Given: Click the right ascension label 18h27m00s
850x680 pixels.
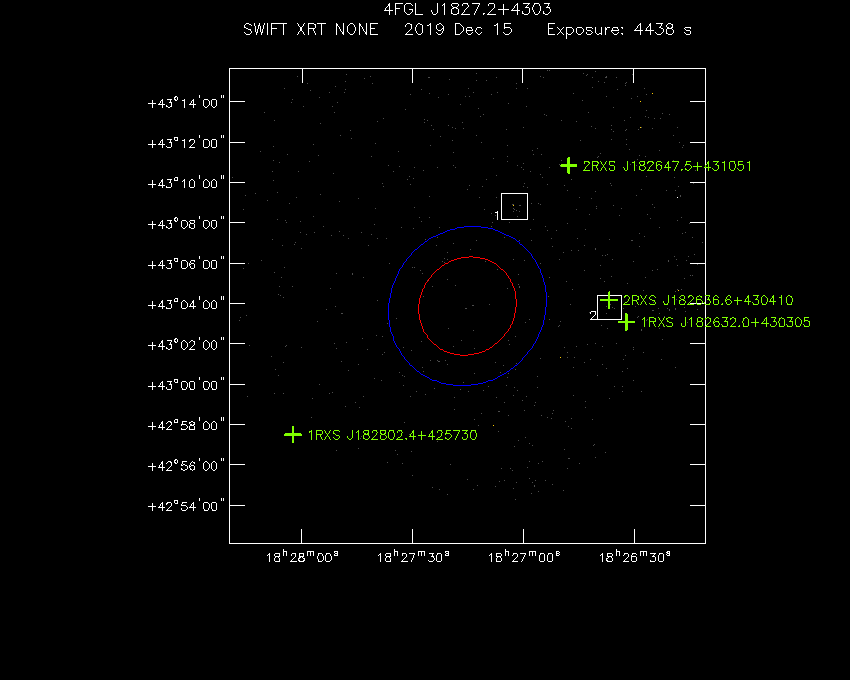Looking at the screenshot, I should pyautogui.click(x=524, y=557).
